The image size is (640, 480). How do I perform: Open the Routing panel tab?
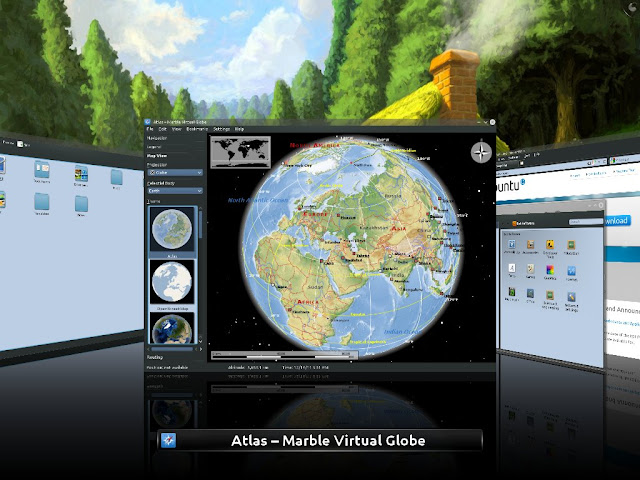[x=155, y=357]
